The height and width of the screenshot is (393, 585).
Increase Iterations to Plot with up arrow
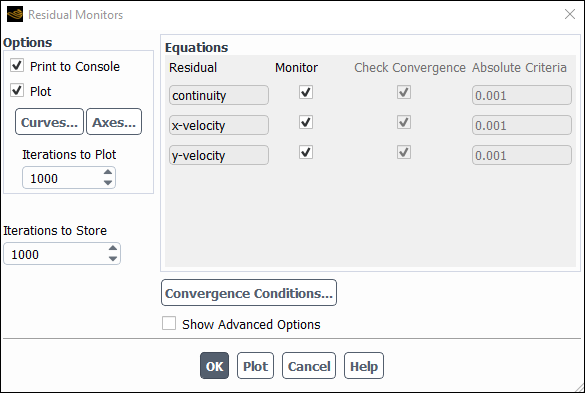[x=108, y=172]
